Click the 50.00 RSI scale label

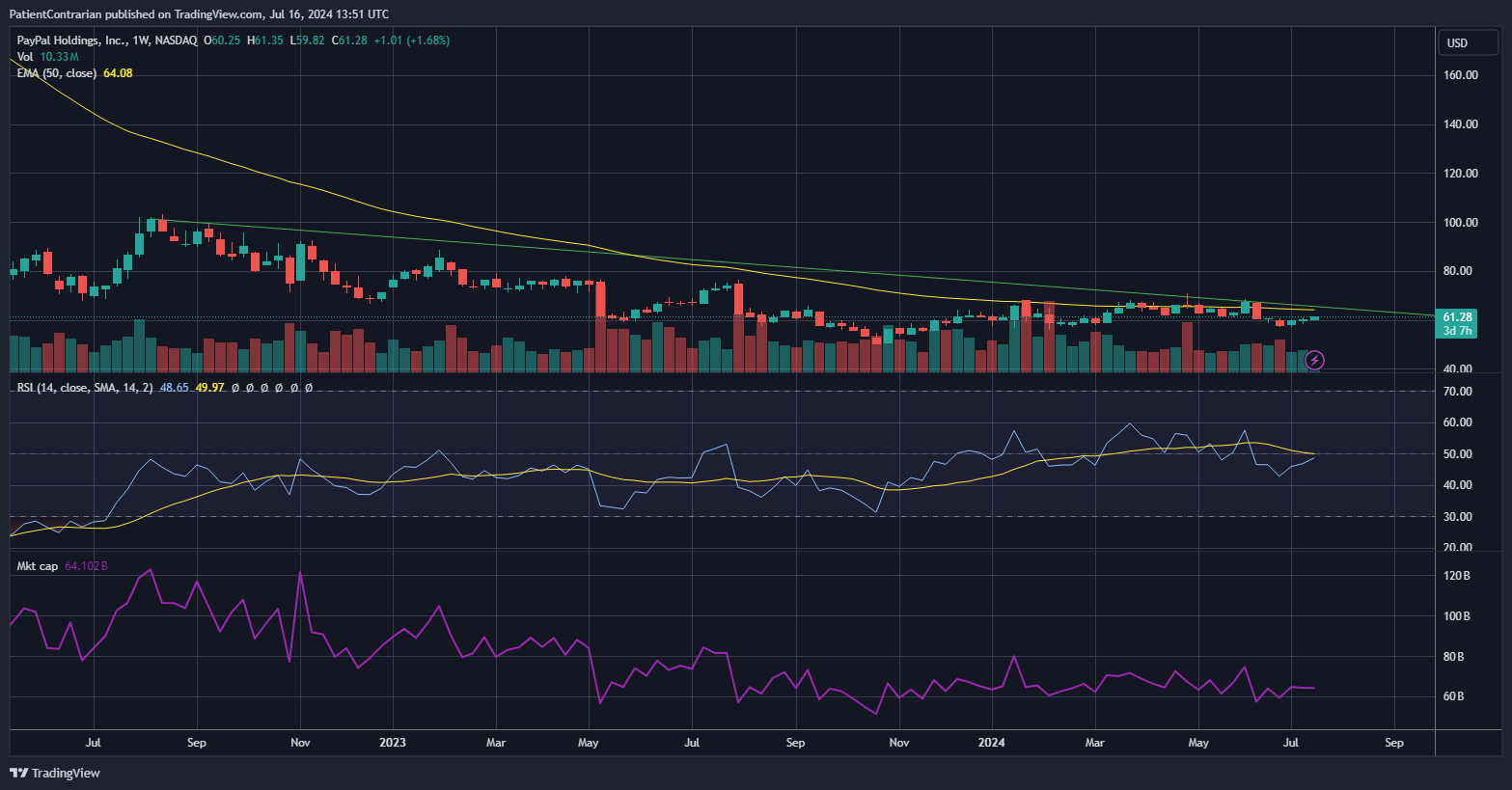1458,454
